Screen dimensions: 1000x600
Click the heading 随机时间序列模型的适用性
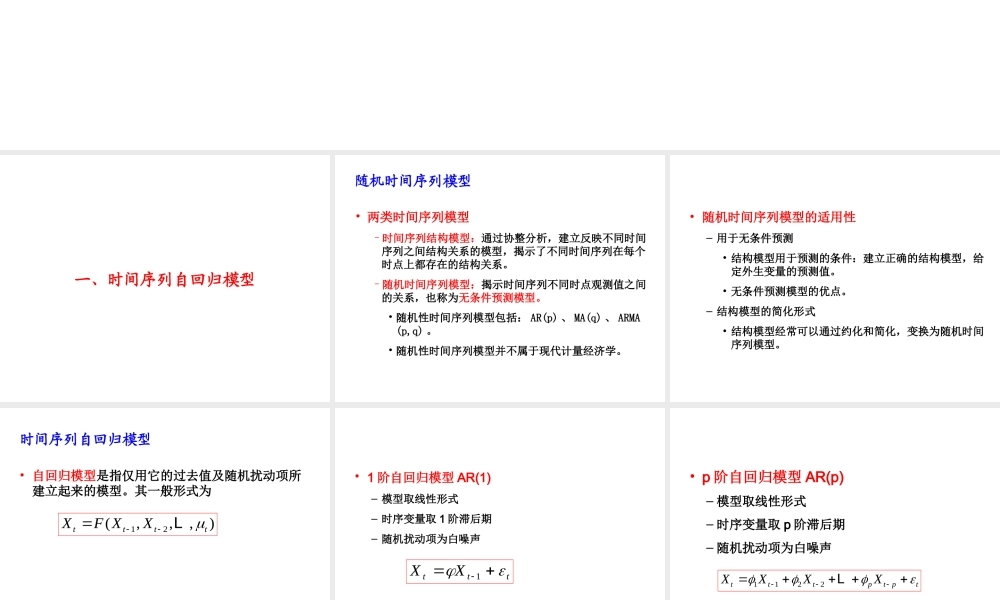tap(779, 216)
